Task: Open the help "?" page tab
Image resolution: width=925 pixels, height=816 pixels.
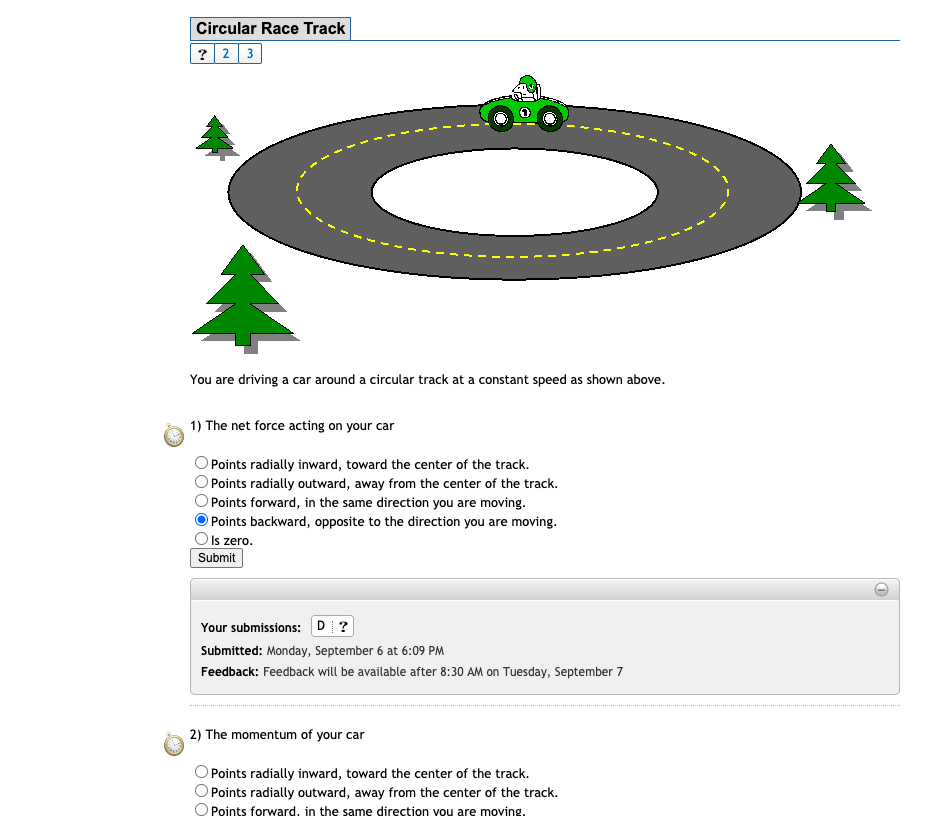Action: [x=202, y=53]
